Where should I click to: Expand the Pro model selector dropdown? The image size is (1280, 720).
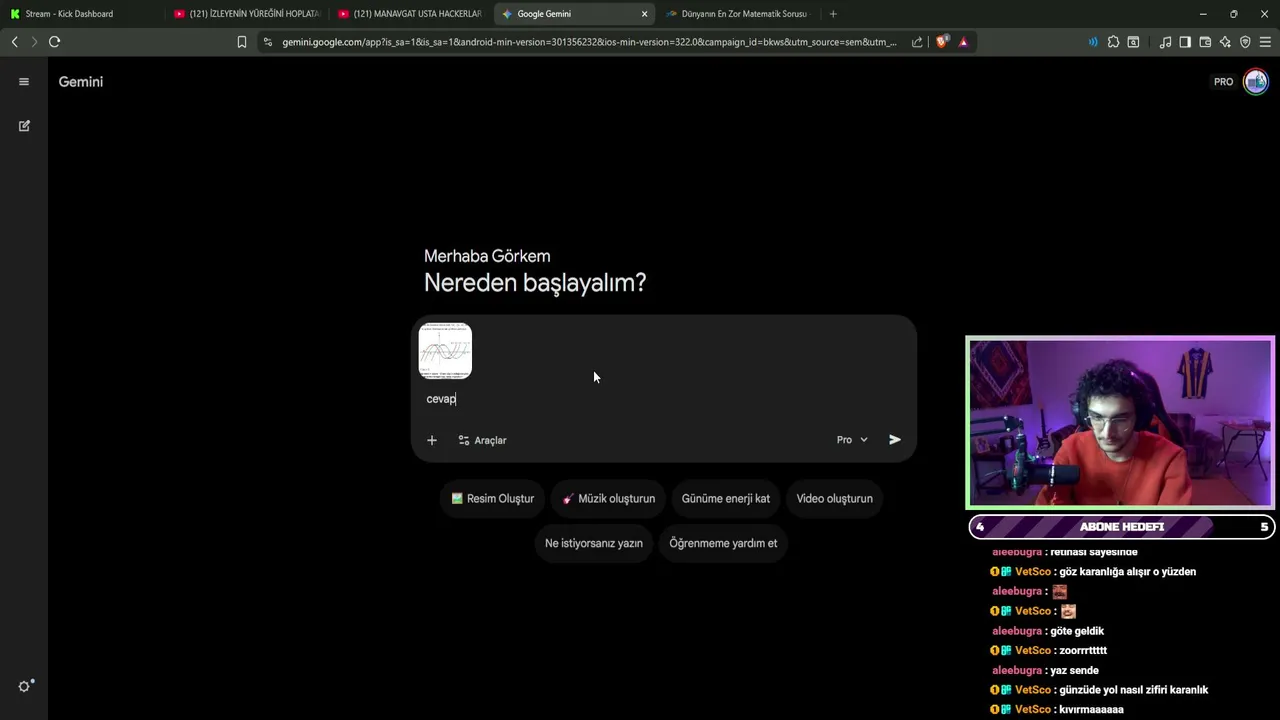852,440
